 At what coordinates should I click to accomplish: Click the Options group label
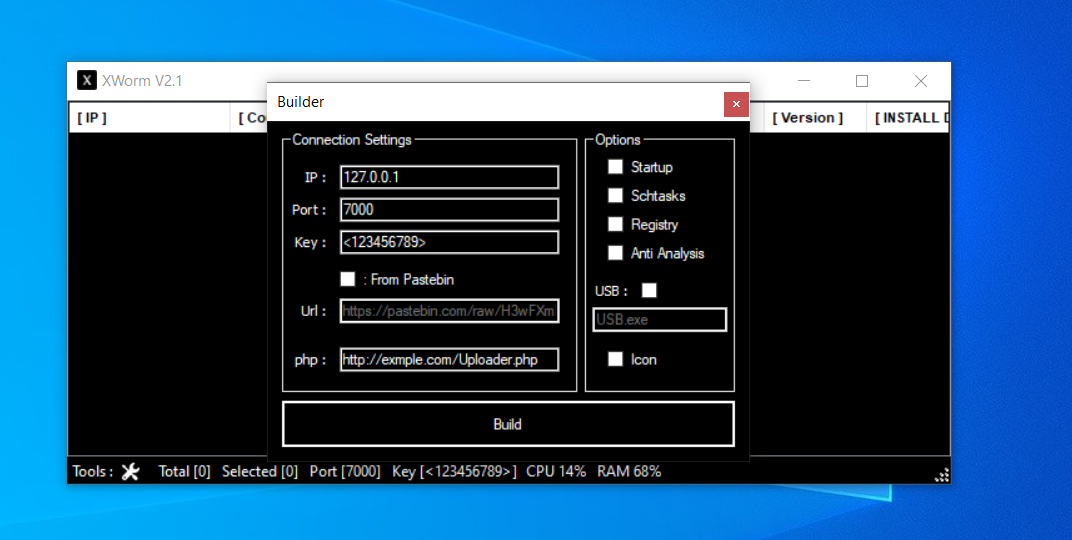point(617,139)
